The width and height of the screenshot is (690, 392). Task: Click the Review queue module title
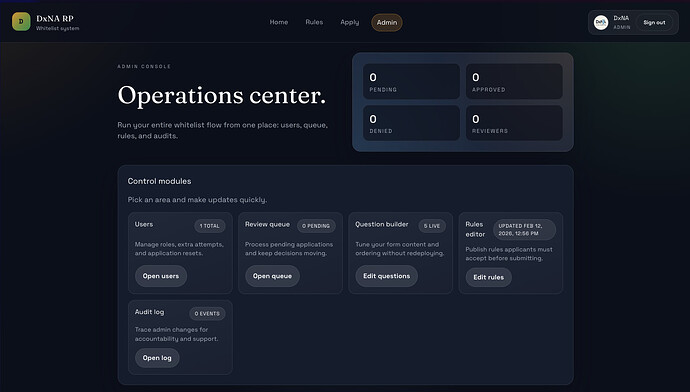coord(268,224)
